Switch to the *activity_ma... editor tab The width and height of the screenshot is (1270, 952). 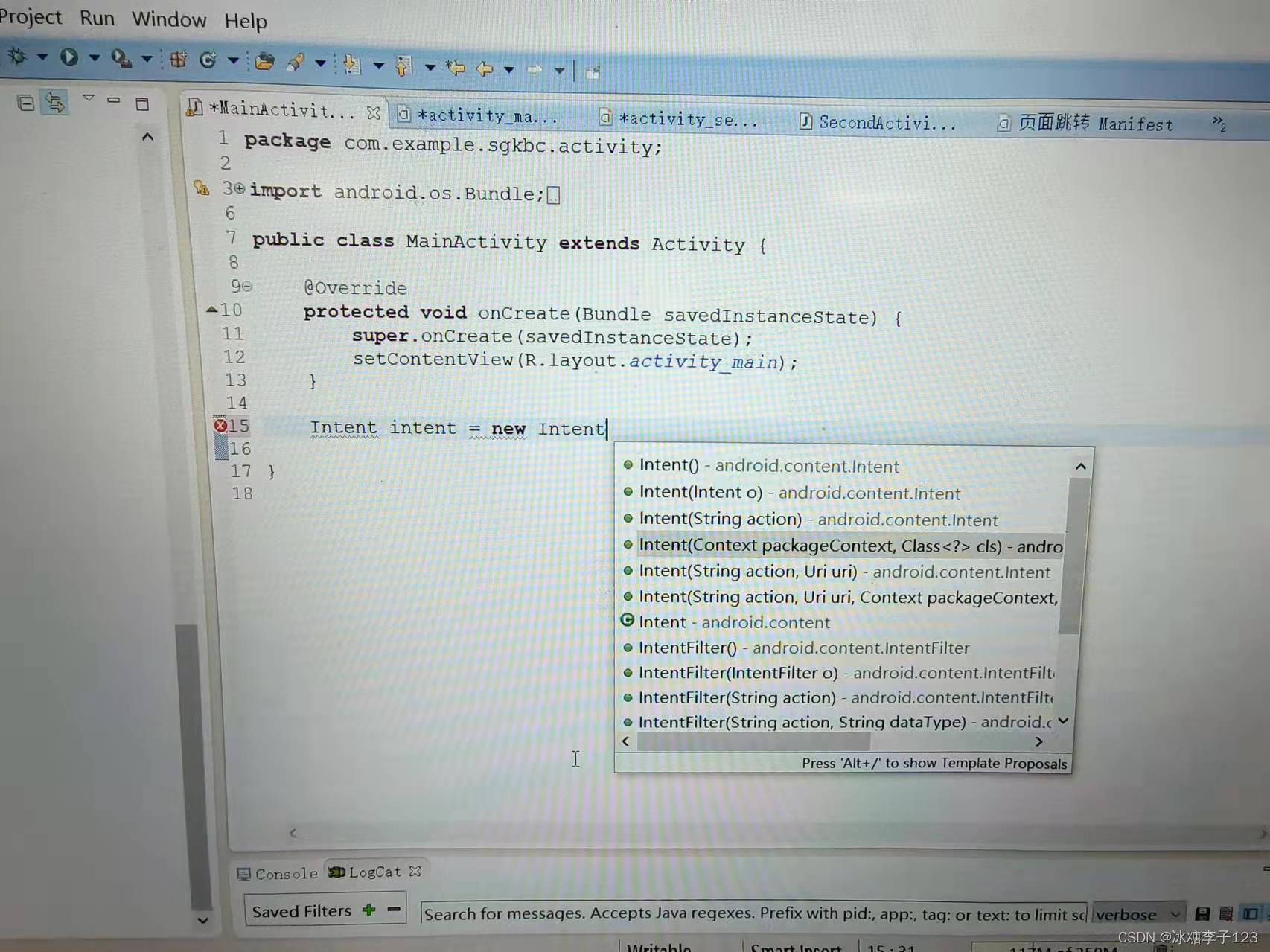pos(478,115)
